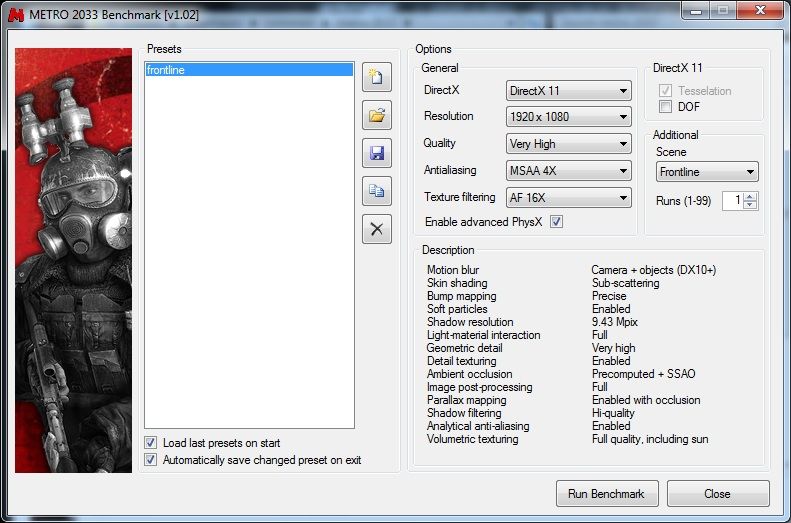This screenshot has height=523, width=791.
Task: Toggle Automatically save changed preset on exit
Action: [x=150, y=459]
